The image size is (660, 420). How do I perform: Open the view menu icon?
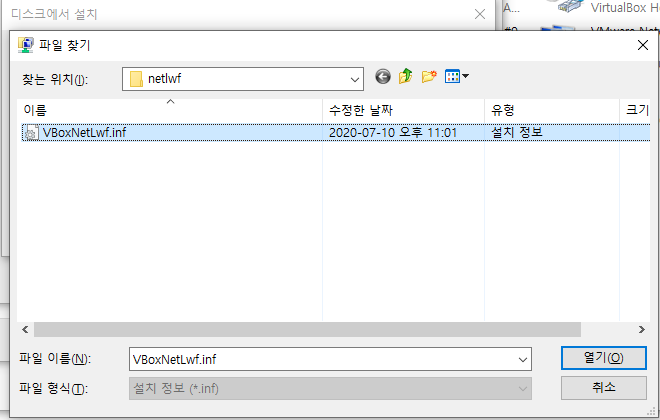pos(452,77)
